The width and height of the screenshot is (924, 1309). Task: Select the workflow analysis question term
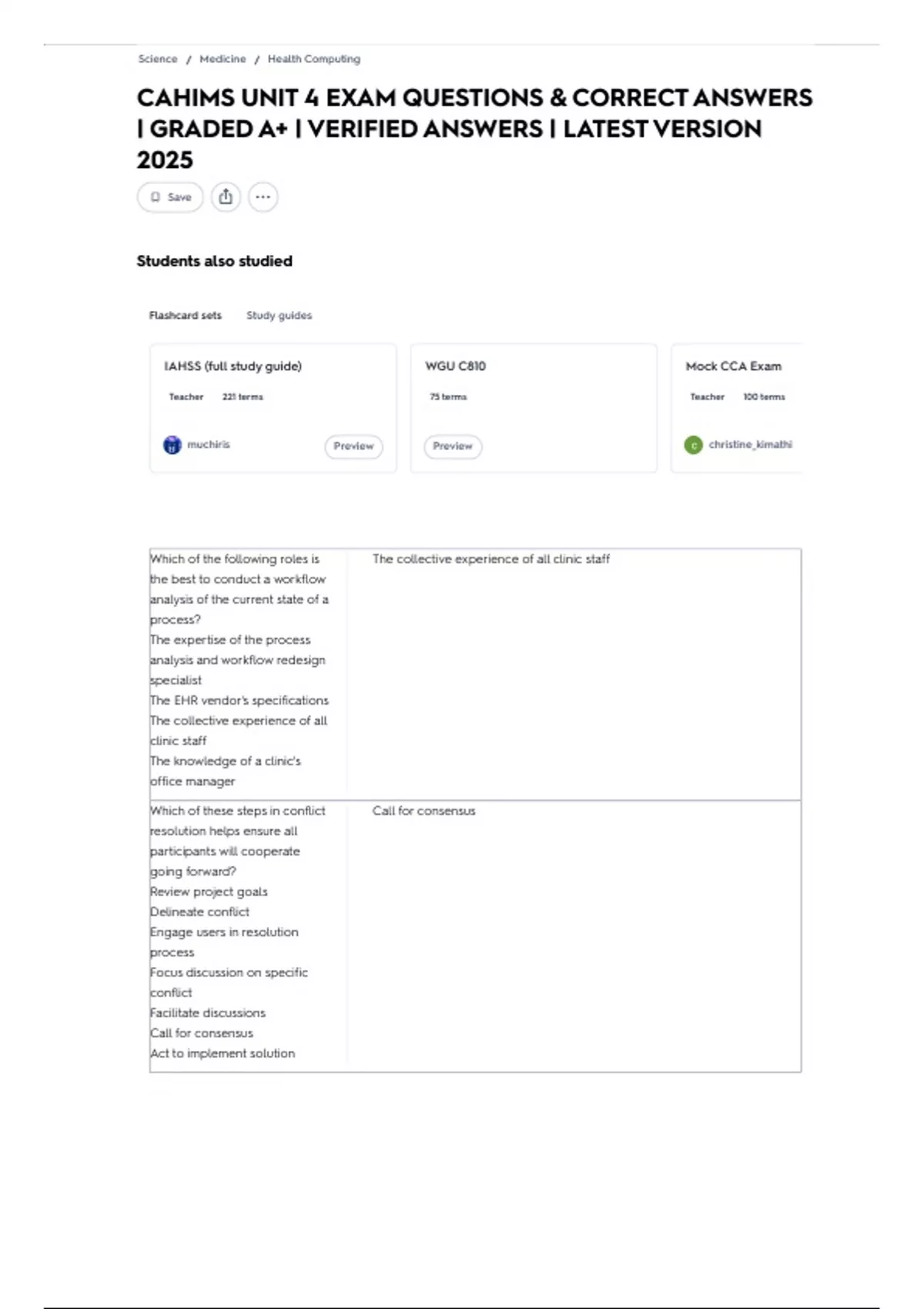tap(239, 589)
